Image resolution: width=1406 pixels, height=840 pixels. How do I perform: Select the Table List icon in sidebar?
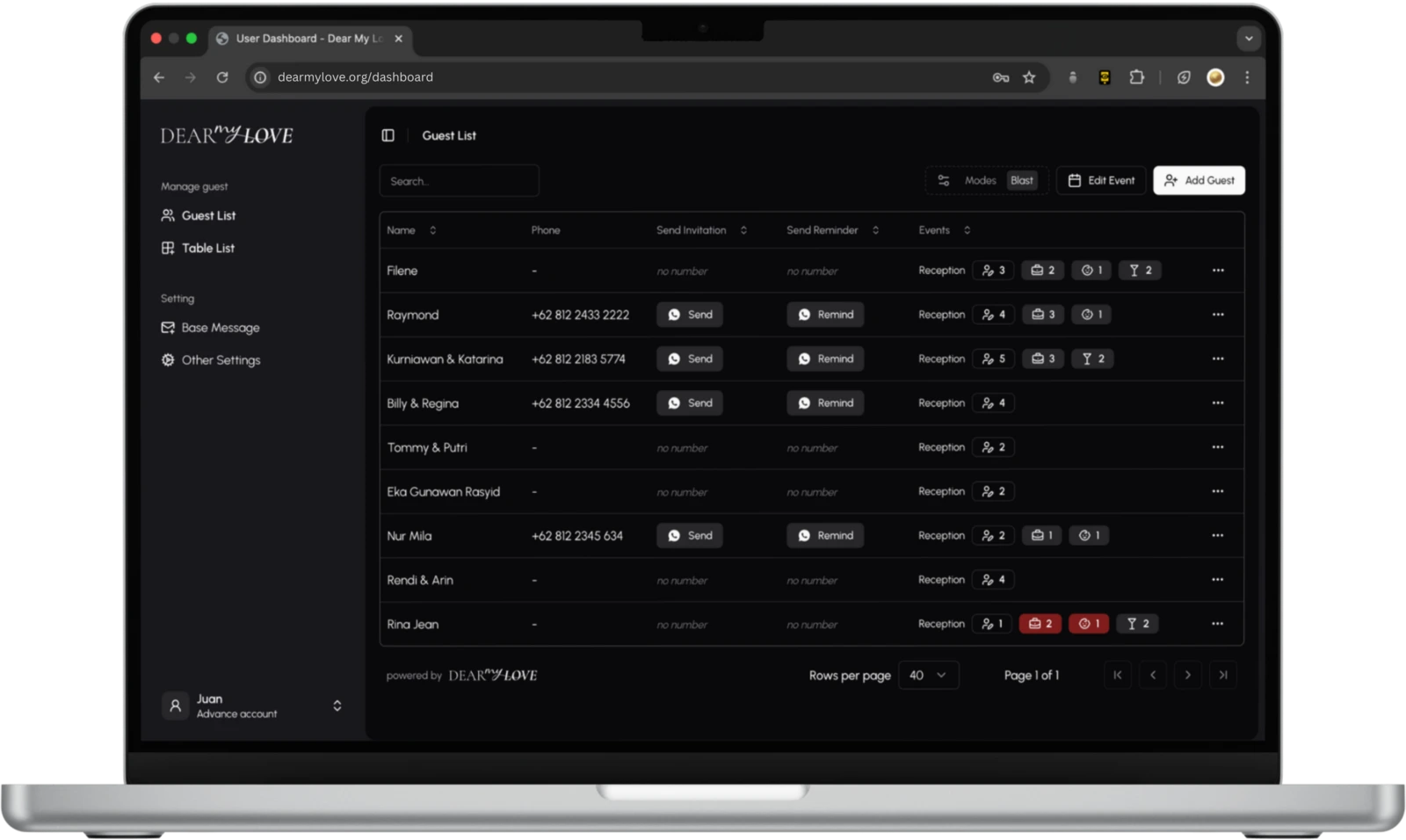[168, 248]
